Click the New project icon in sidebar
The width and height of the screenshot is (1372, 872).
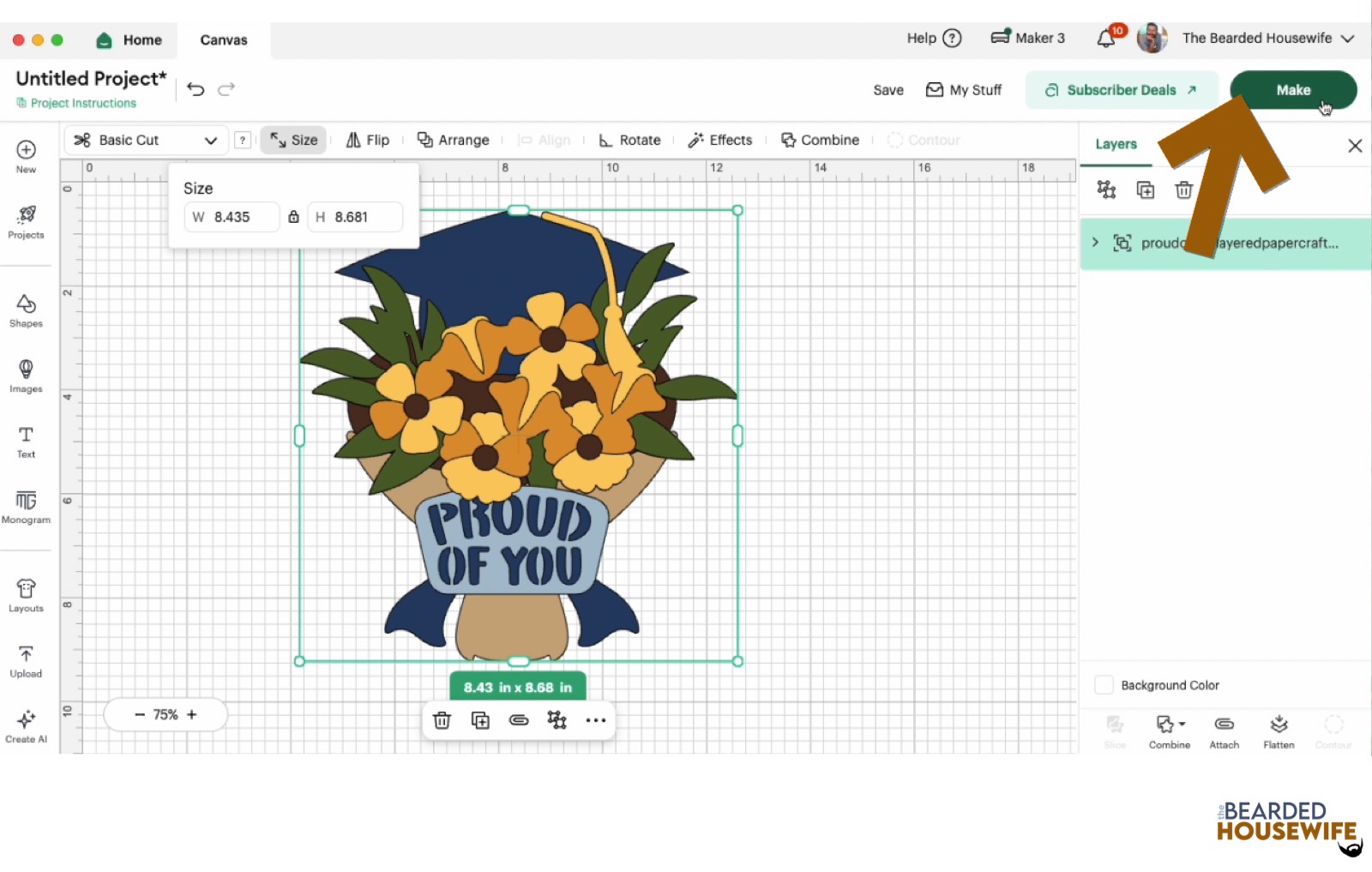pyautogui.click(x=26, y=155)
